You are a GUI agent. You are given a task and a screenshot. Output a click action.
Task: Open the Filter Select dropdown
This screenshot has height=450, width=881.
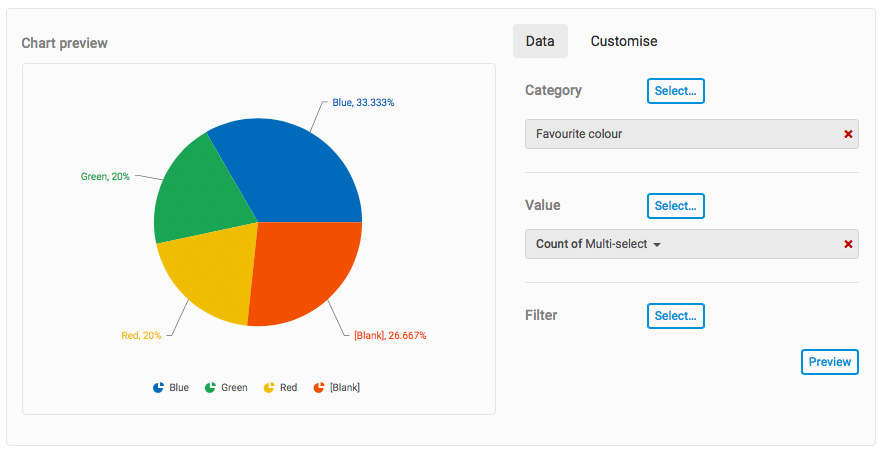pos(675,316)
